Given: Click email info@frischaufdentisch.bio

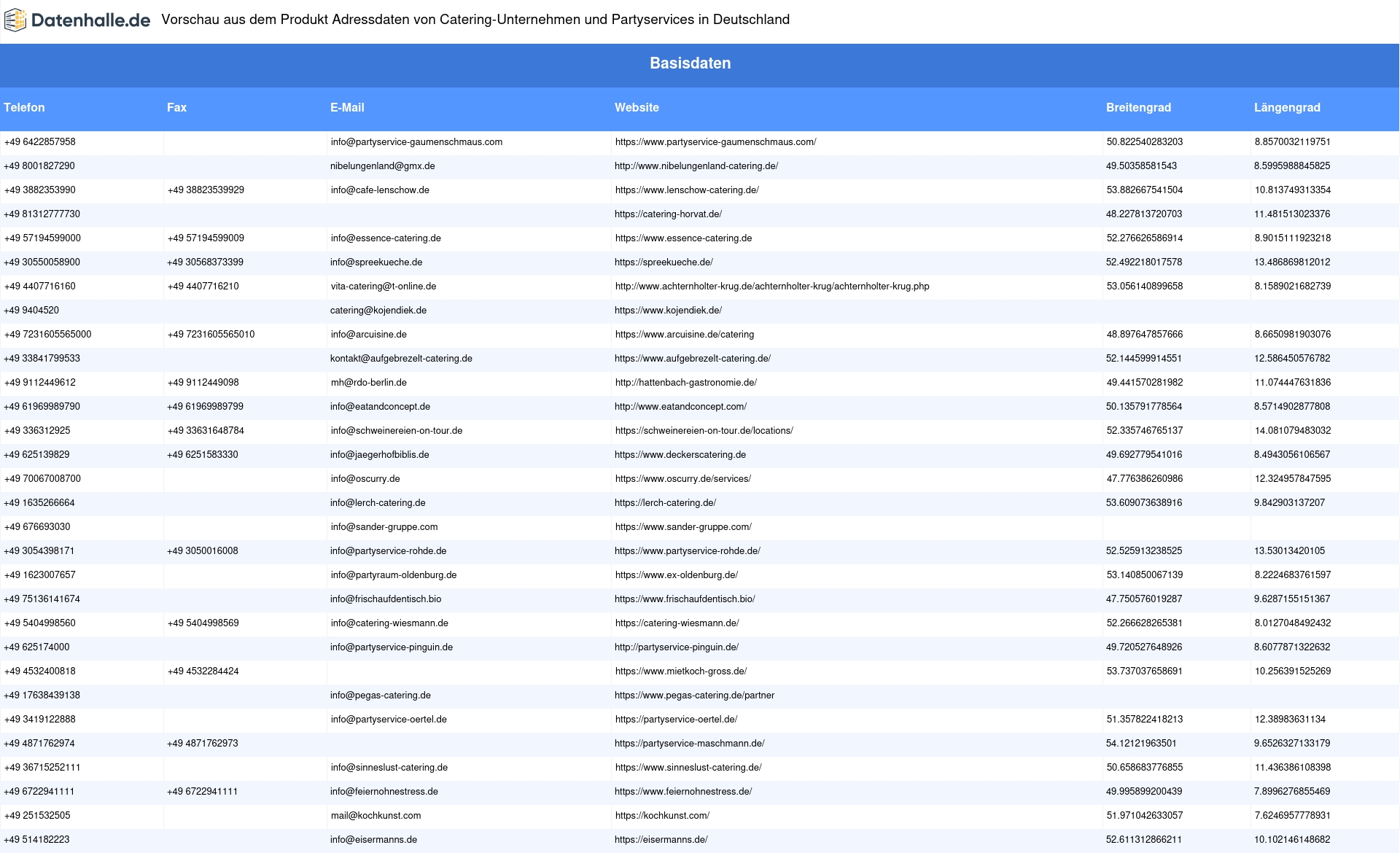Looking at the screenshot, I should click(x=386, y=599).
